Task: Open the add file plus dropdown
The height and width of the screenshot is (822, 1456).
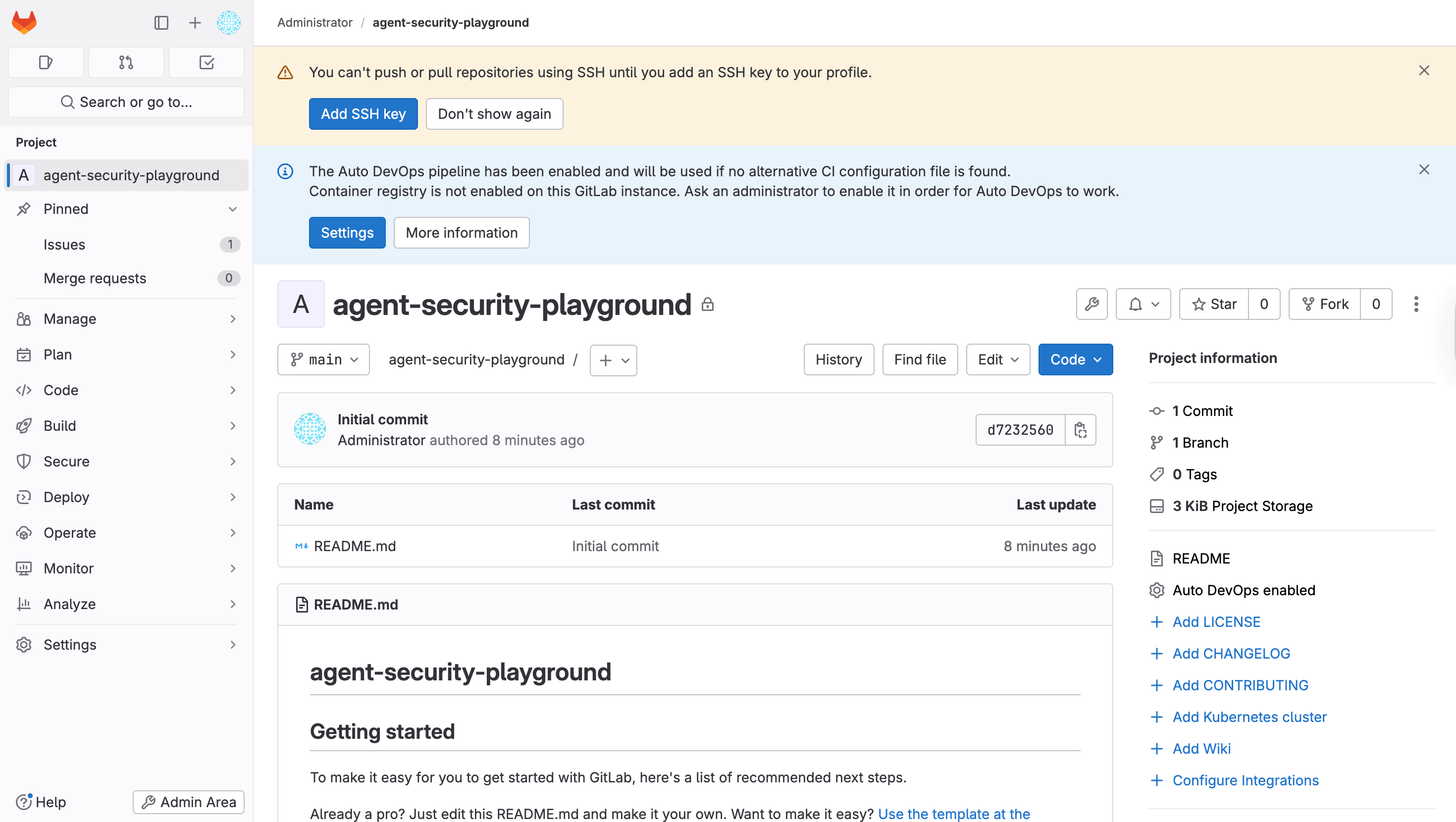Action: pyautogui.click(x=613, y=360)
